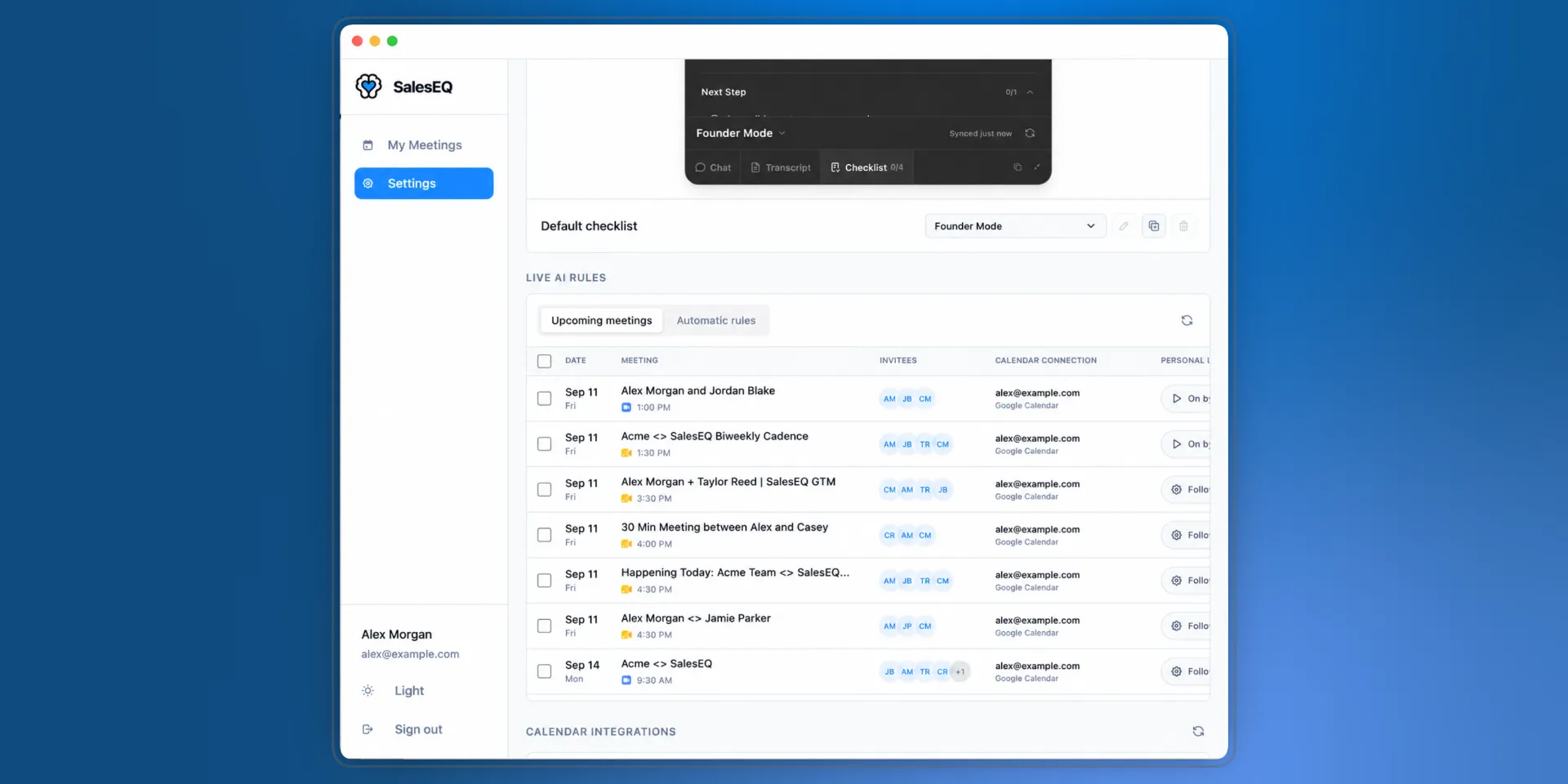Click the MEETING column header

click(639, 360)
